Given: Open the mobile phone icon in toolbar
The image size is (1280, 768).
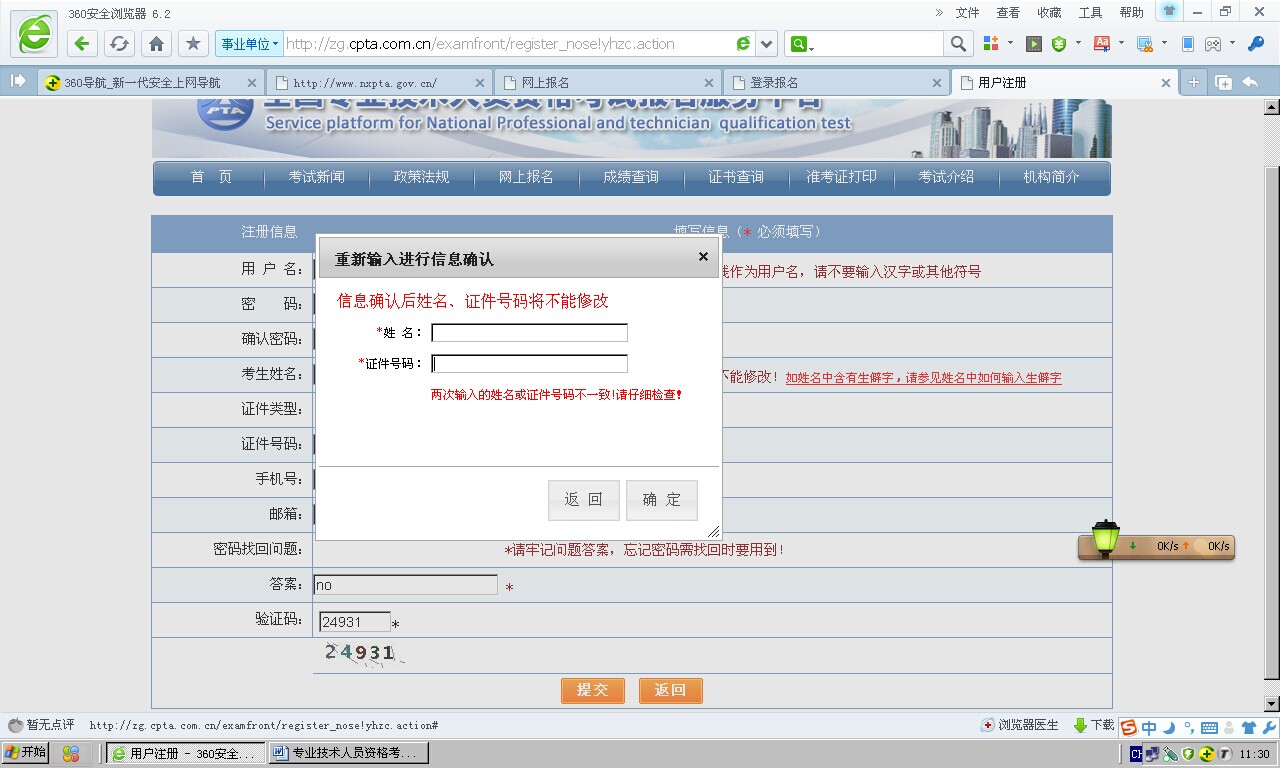Looking at the screenshot, I should (1188, 44).
